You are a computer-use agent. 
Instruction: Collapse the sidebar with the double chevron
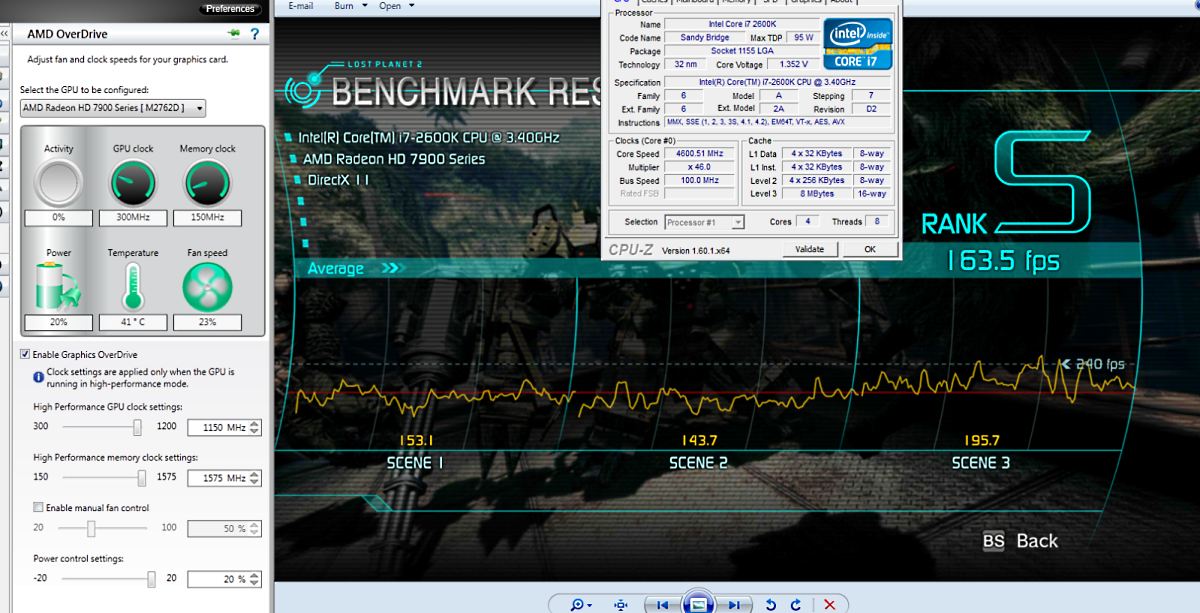pos(5,33)
